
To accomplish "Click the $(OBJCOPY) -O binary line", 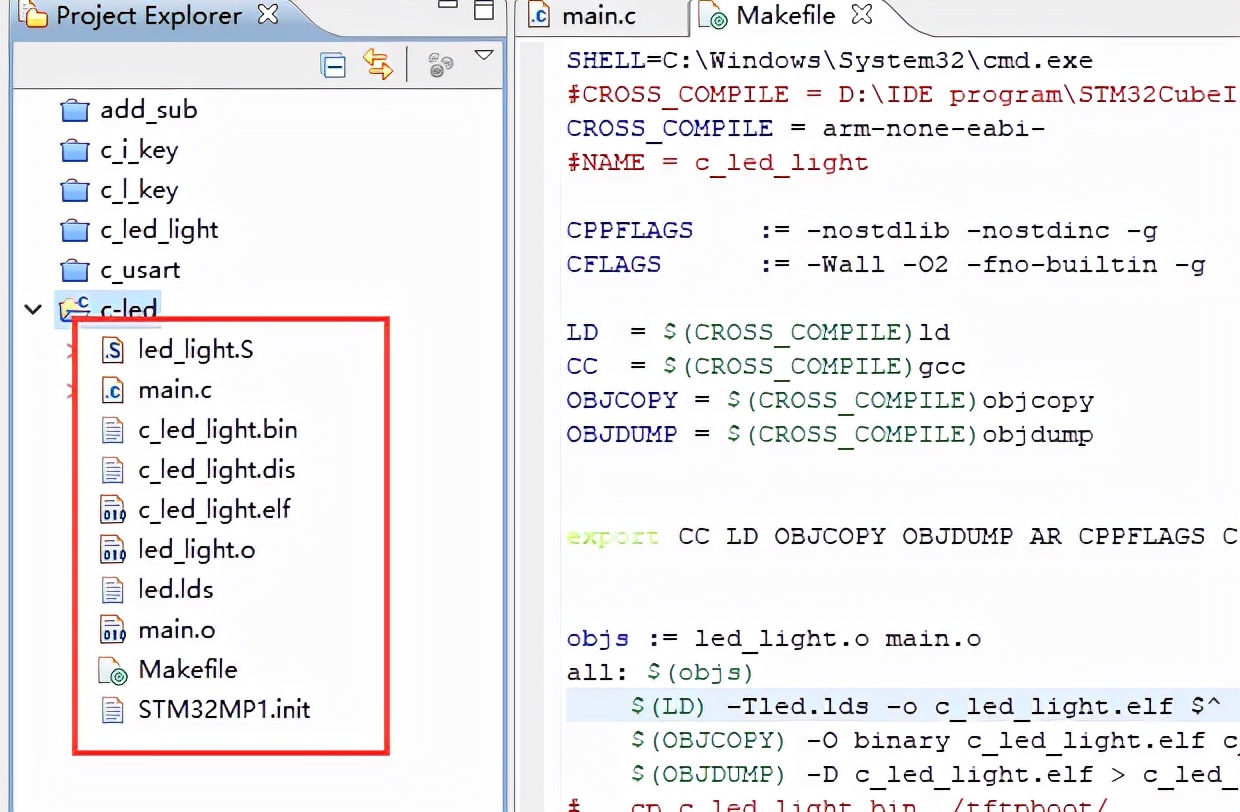I will [934, 740].
